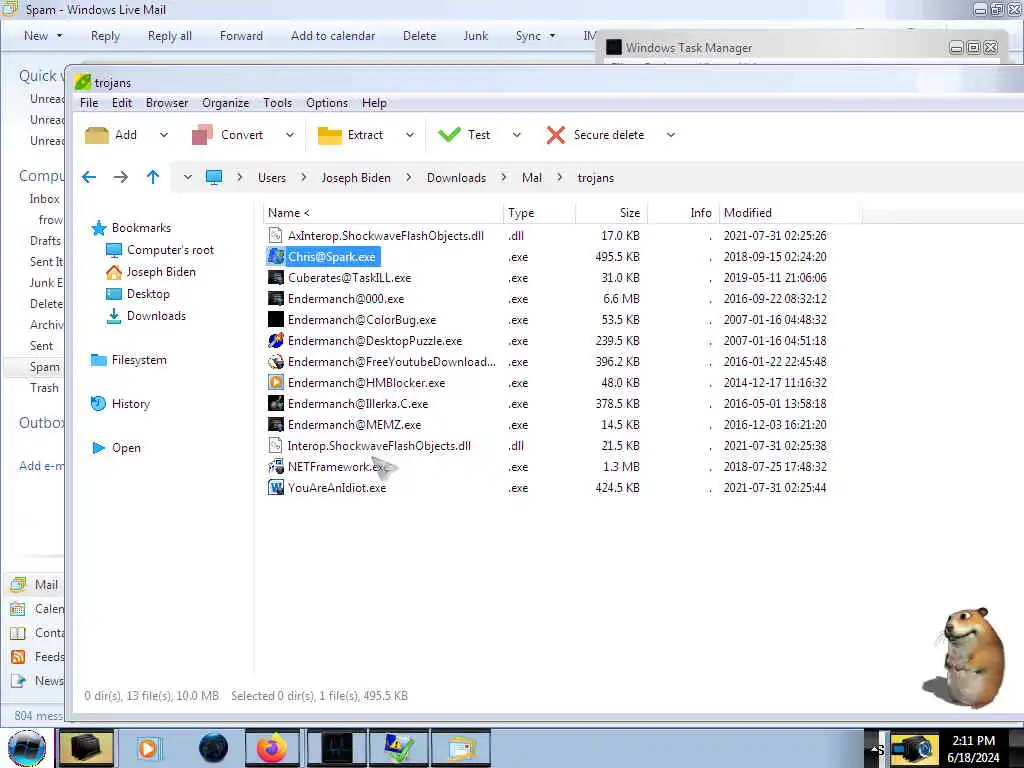Click Users in the breadcrumb path

tap(272, 178)
